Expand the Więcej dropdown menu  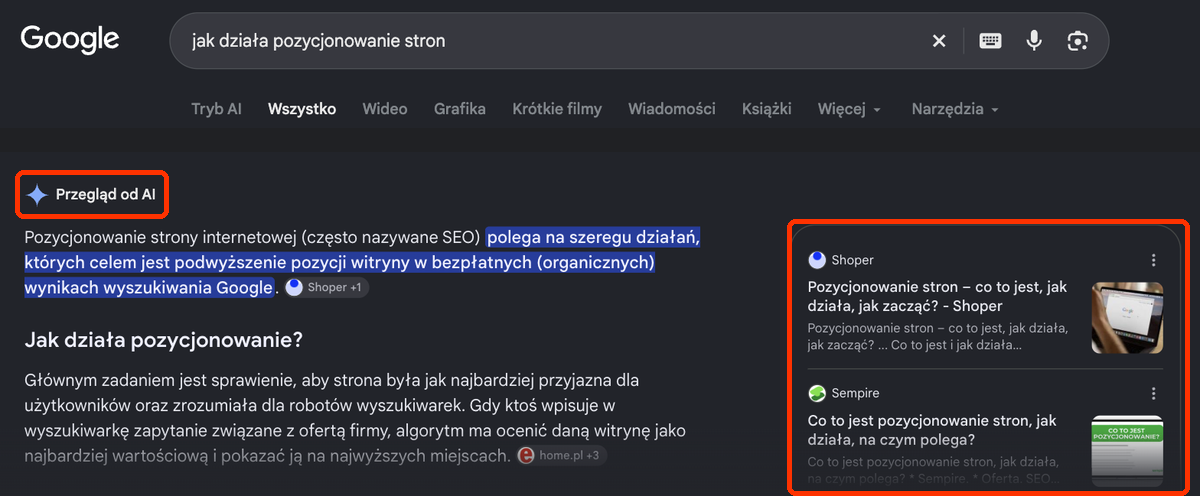(x=849, y=109)
